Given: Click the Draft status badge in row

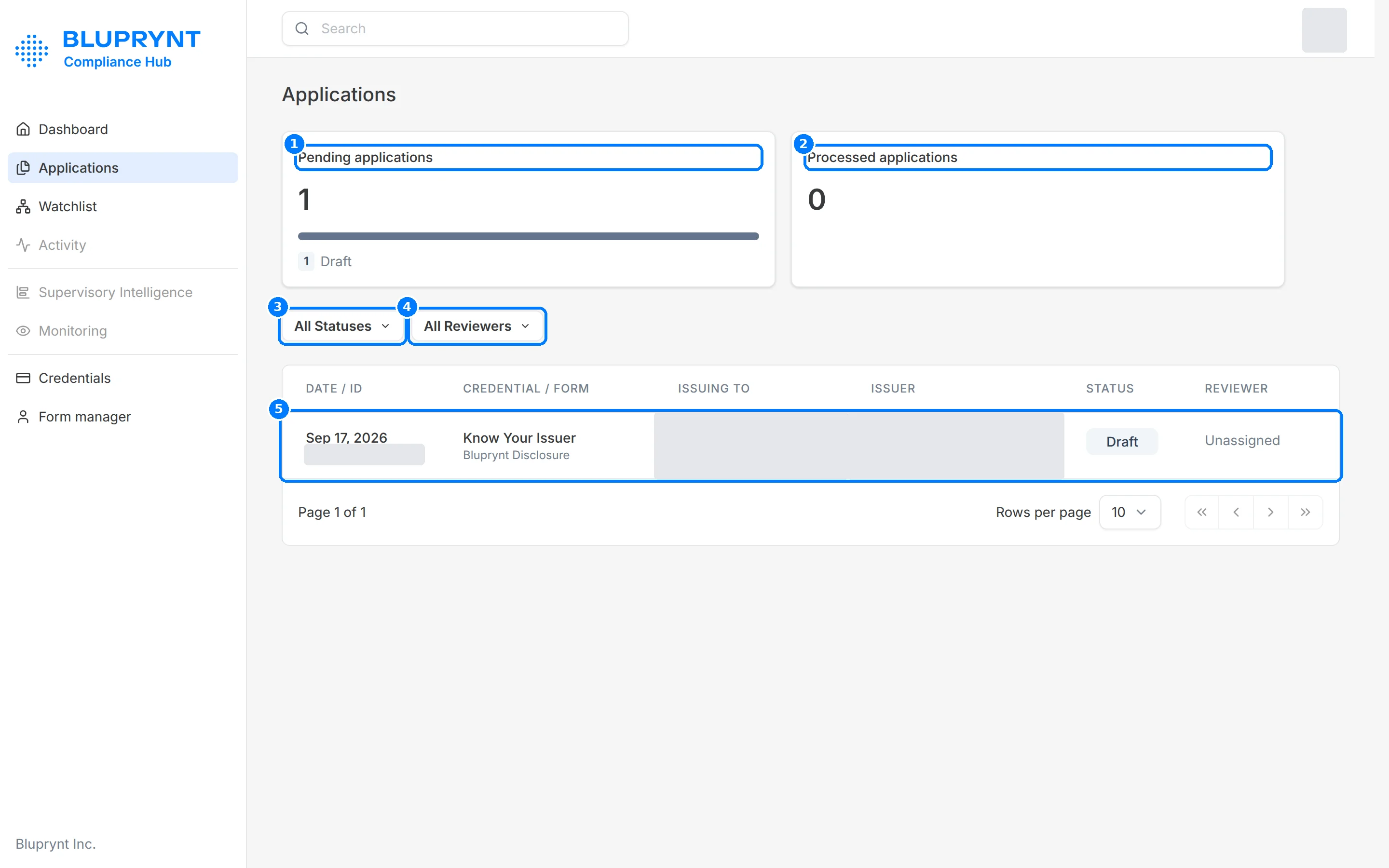Looking at the screenshot, I should [1121, 441].
